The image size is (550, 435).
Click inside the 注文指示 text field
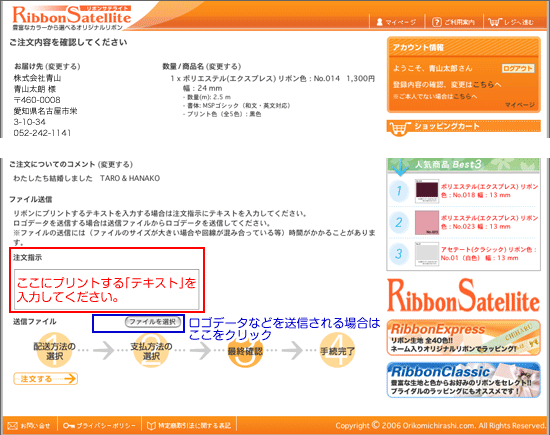point(106,289)
